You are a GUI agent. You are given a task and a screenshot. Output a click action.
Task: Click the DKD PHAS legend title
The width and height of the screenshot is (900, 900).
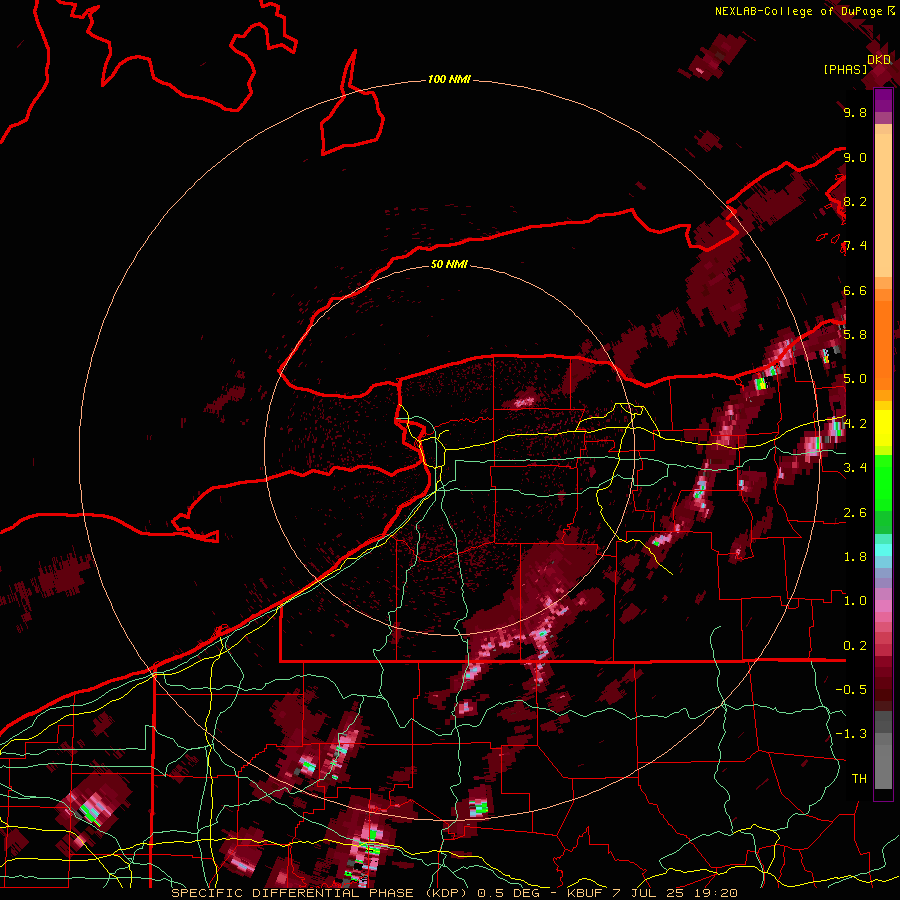tap(856, 64)
